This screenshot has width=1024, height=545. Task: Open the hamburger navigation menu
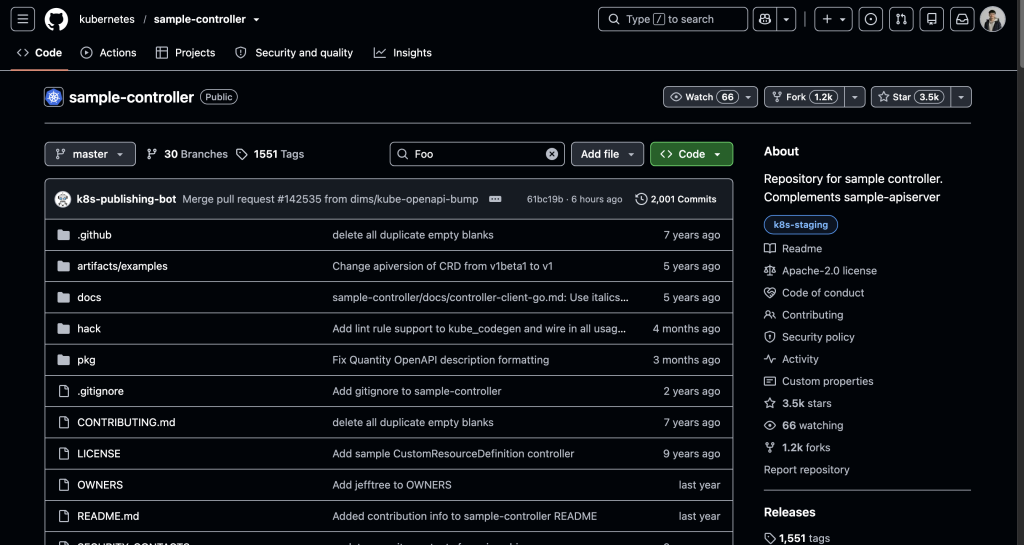click(x=22, y=19)
